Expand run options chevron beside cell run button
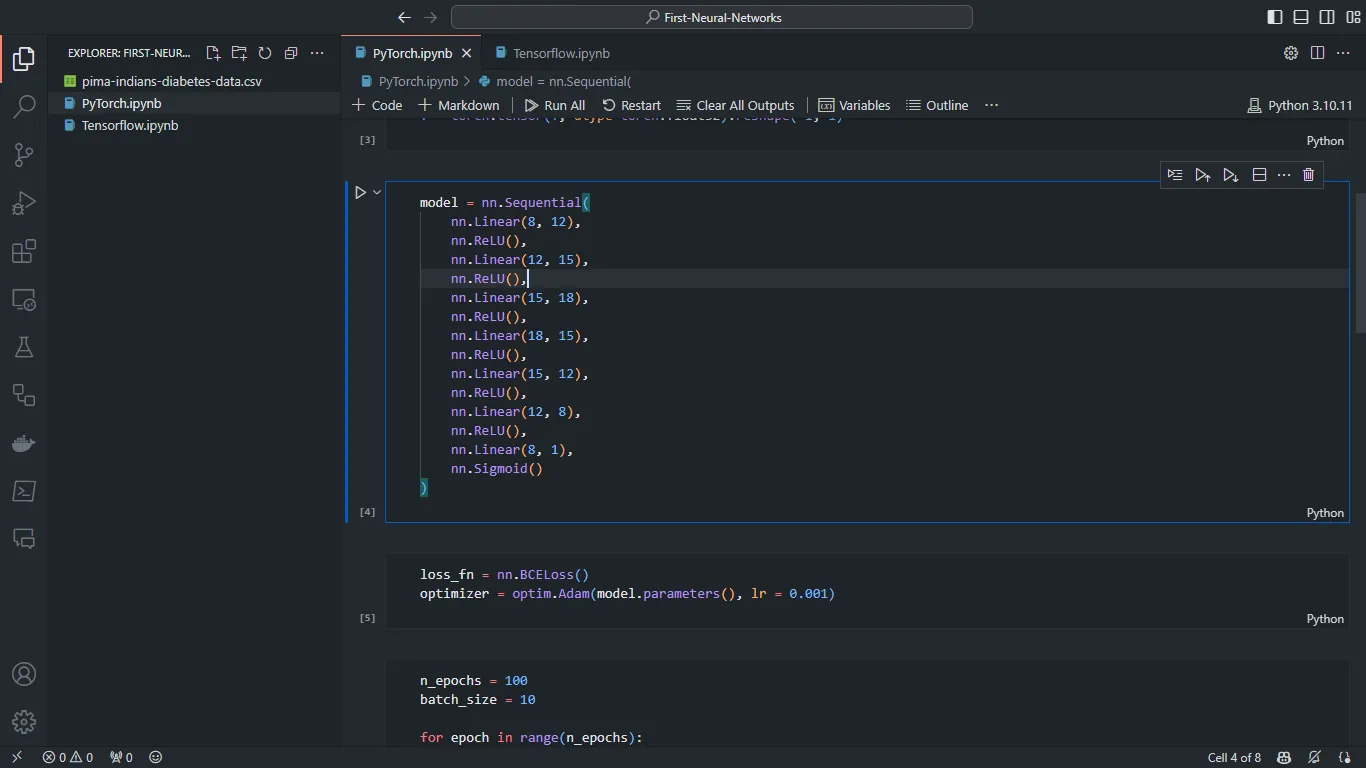This screenshot has height=768, width=1366. (377, 192)
